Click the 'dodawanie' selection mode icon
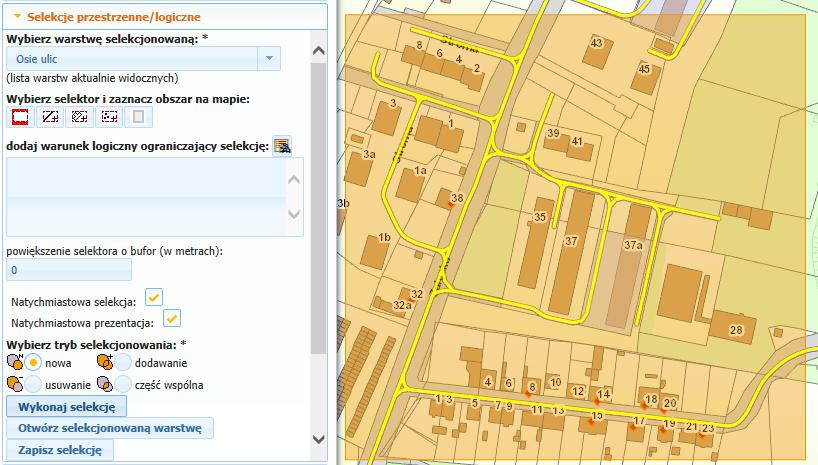Viewport: 818px width, 465px height. click(105, 362)
